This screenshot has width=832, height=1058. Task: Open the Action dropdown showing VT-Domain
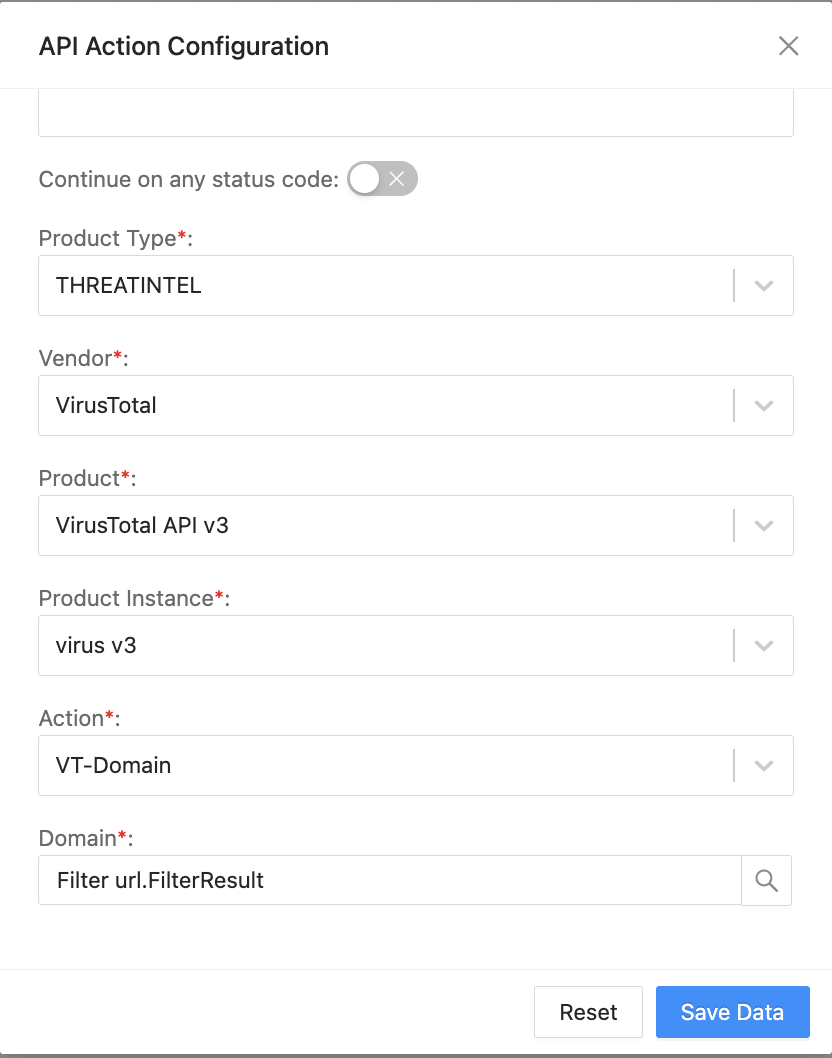[x=400, y=765]
